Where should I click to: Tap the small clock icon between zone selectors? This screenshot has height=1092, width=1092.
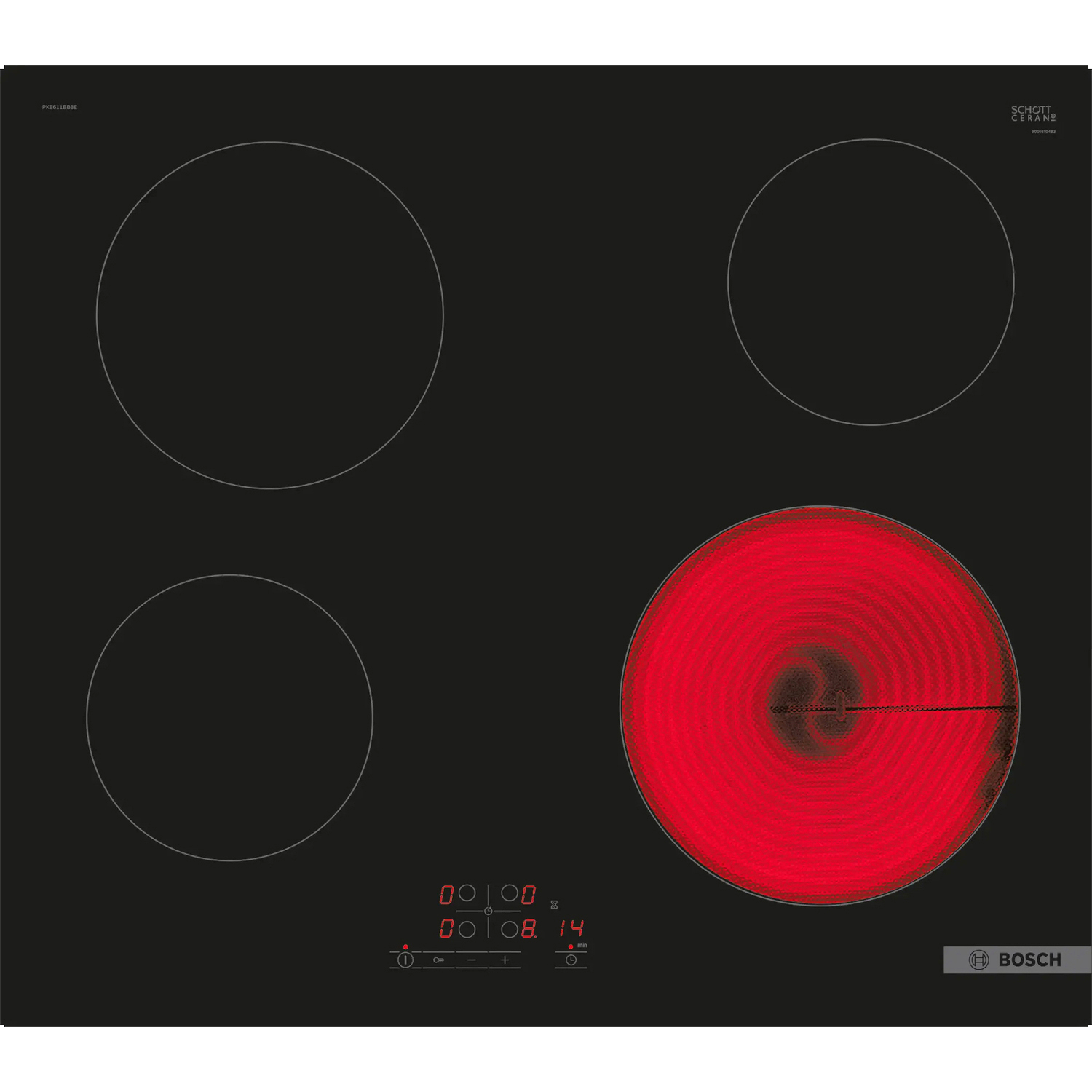point(488,911)
